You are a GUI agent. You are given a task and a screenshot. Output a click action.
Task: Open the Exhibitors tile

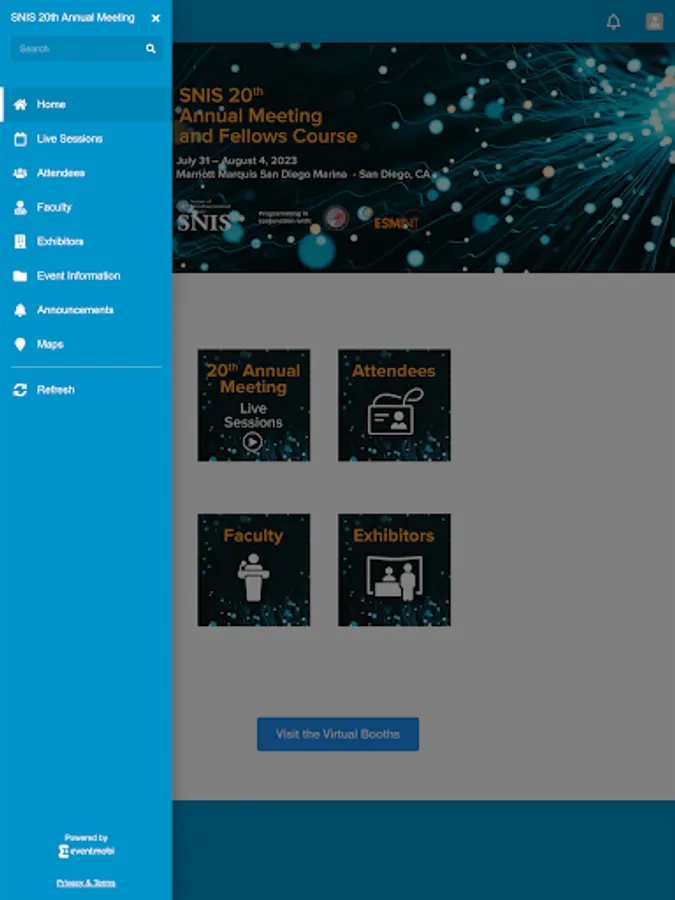pos(394,570)
